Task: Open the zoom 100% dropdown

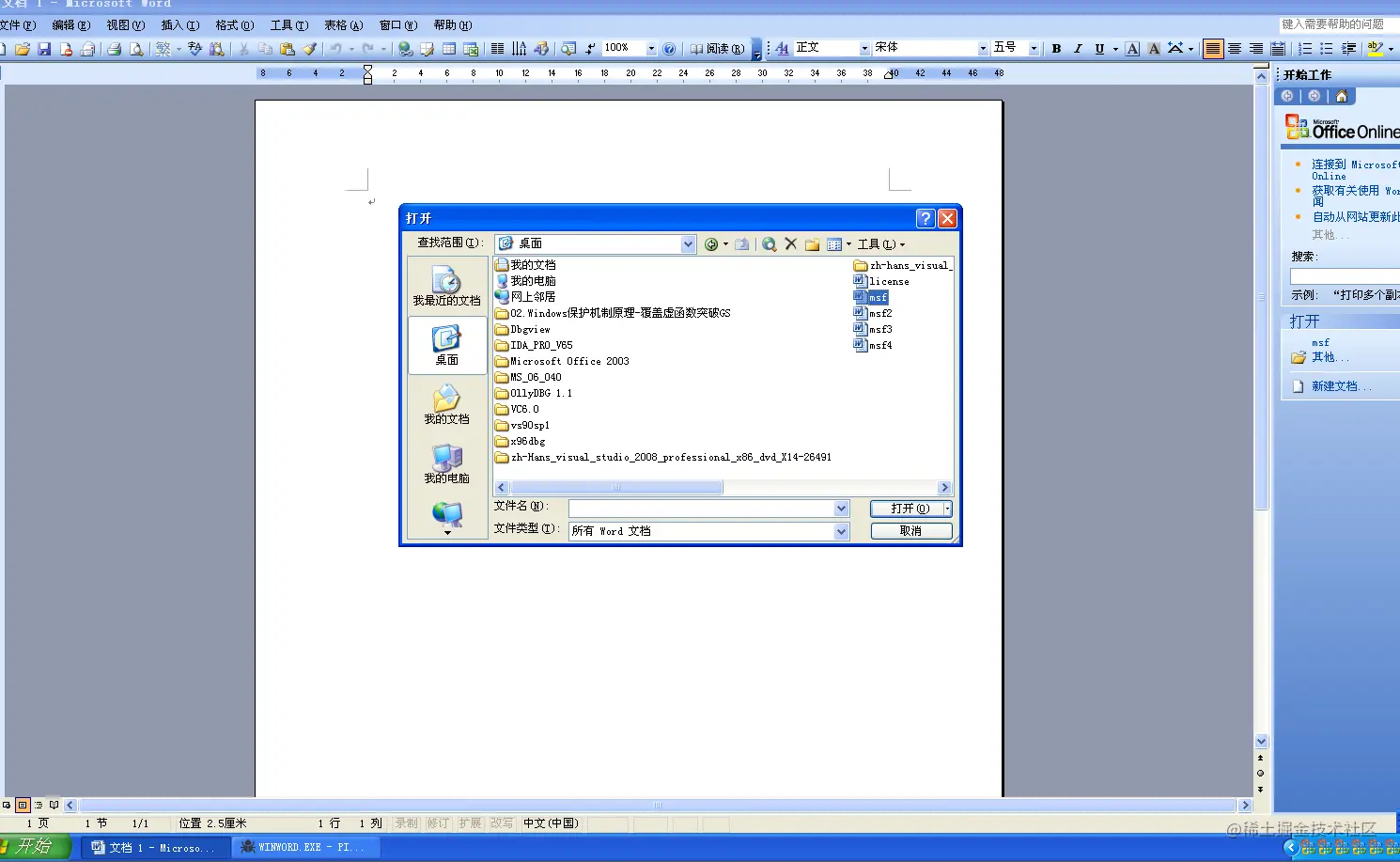Action: (x=651, y=48)
